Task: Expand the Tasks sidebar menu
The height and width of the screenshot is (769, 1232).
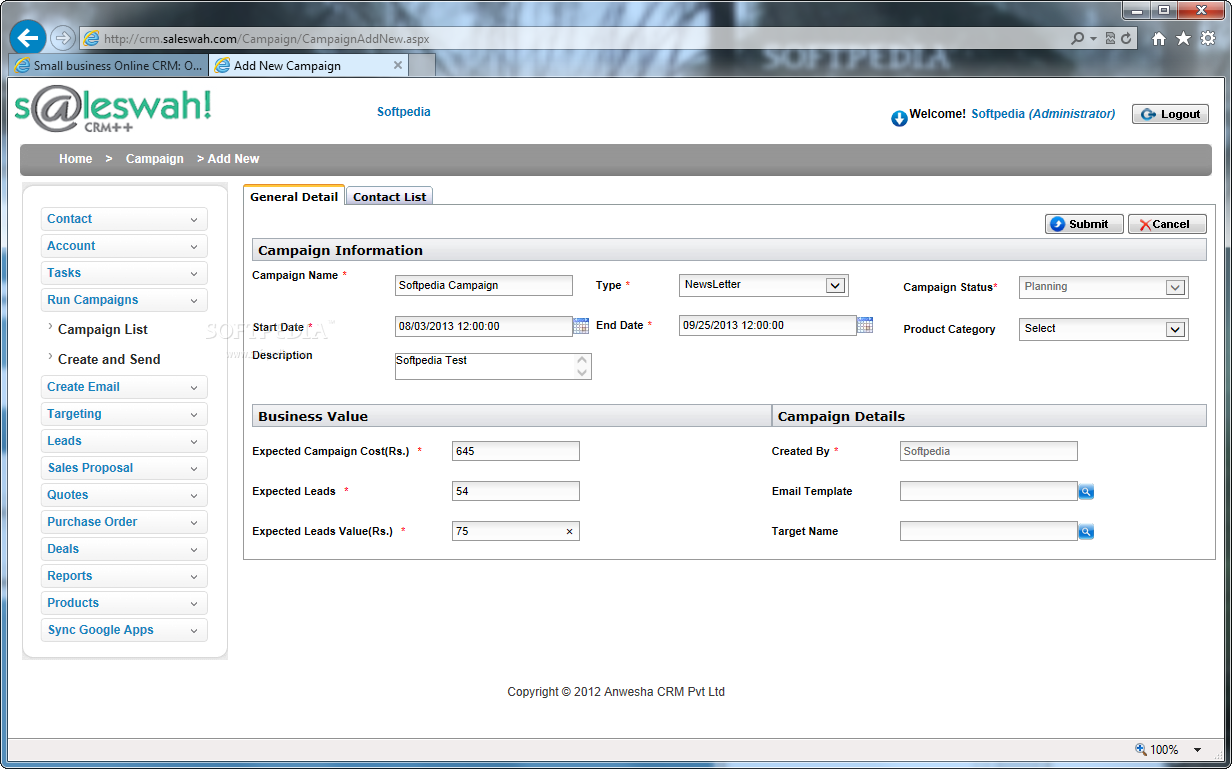Action: click(124, 273)
